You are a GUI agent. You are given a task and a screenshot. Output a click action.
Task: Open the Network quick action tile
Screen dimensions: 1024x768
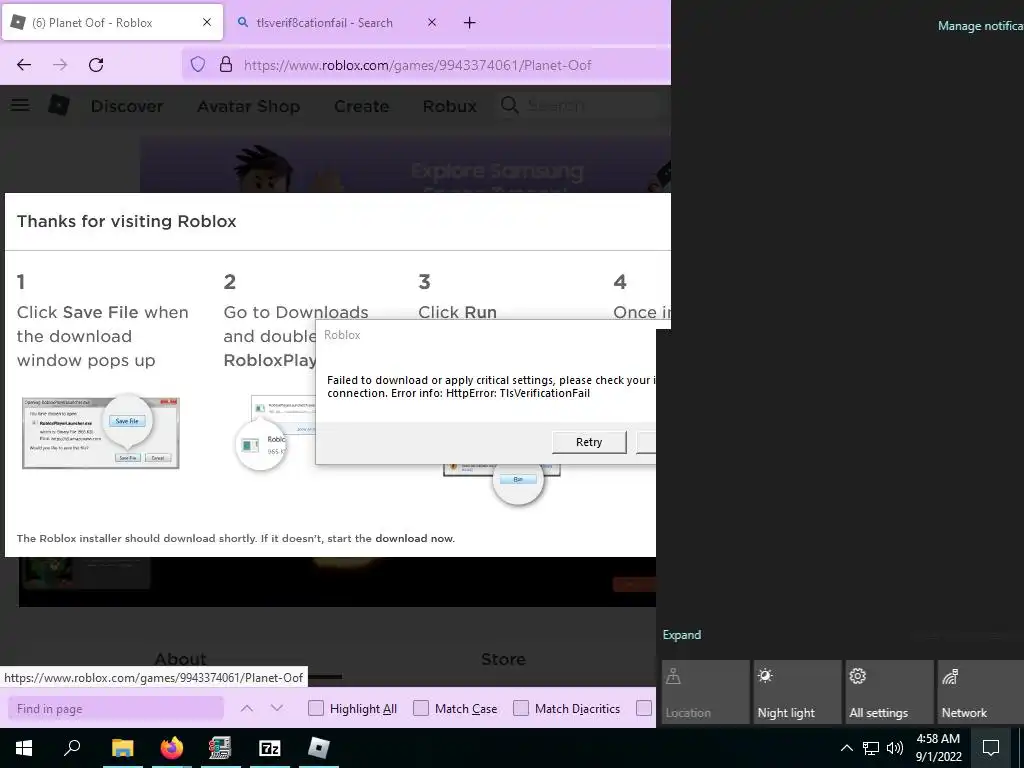pyautogui.click(x=980, y=692)
